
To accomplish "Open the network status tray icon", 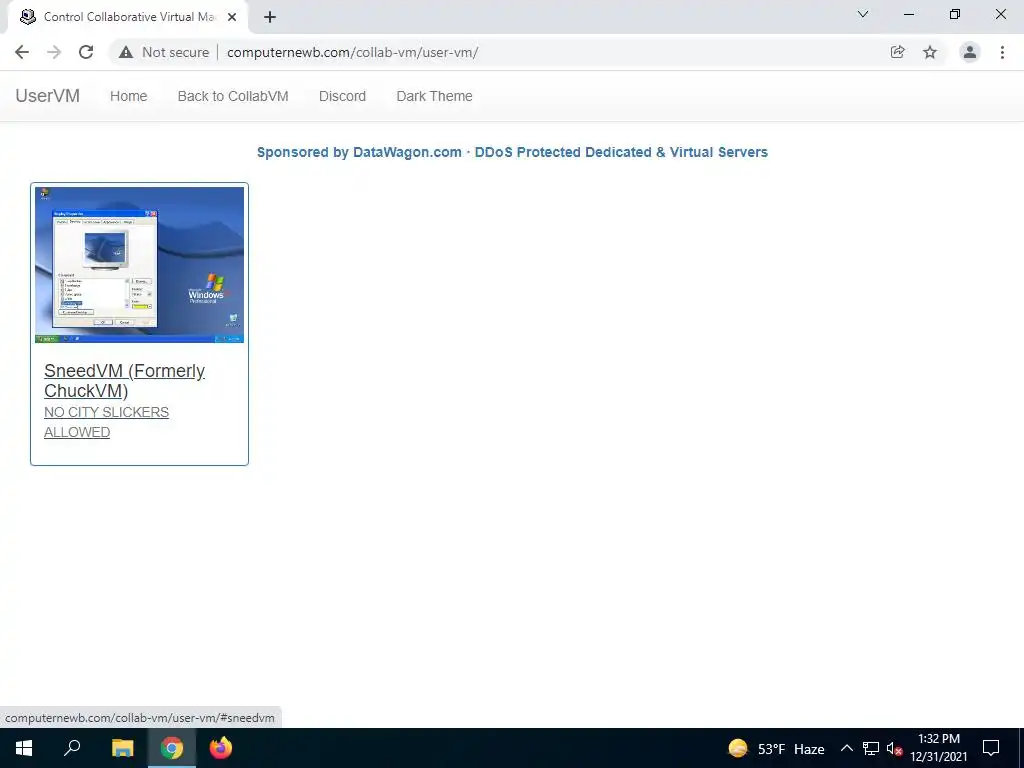I will pos(871,748).
